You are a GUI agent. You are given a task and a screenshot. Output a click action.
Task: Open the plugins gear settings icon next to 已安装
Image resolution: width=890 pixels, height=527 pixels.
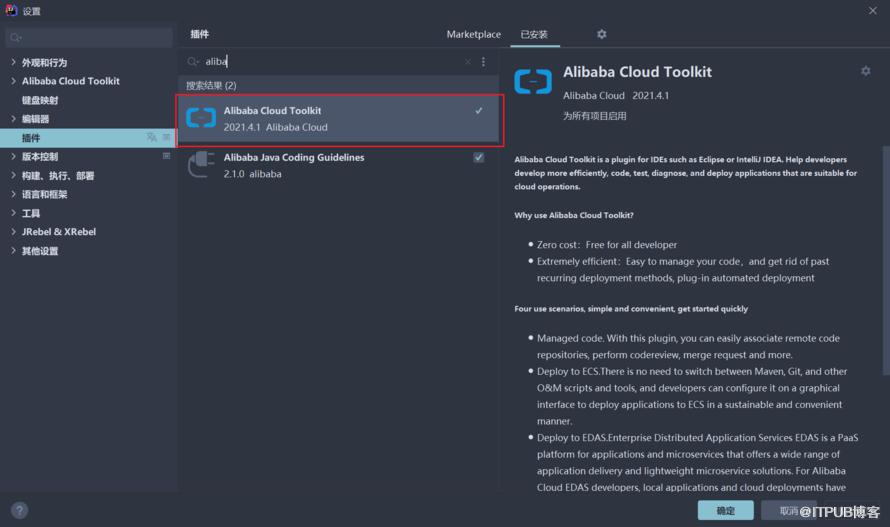tap(602, 34)
